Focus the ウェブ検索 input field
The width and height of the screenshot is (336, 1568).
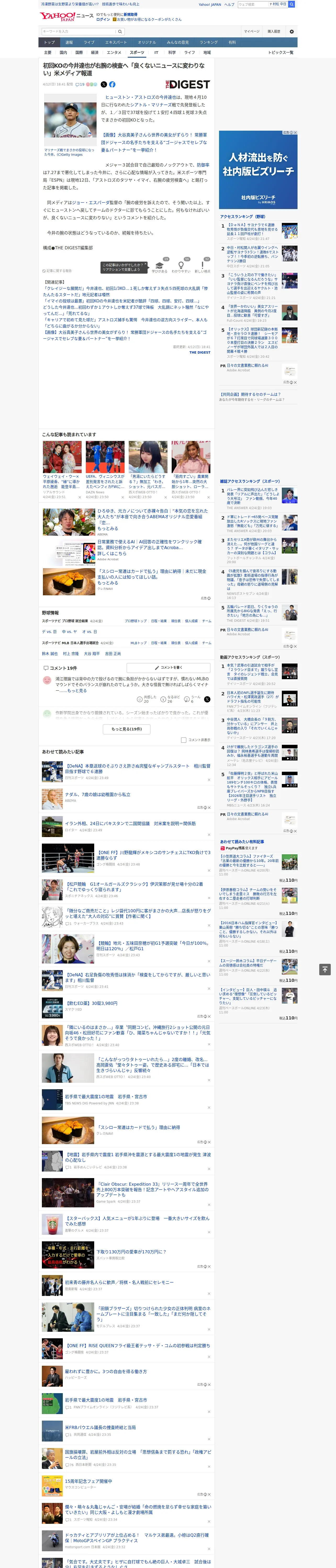[253, 4]
